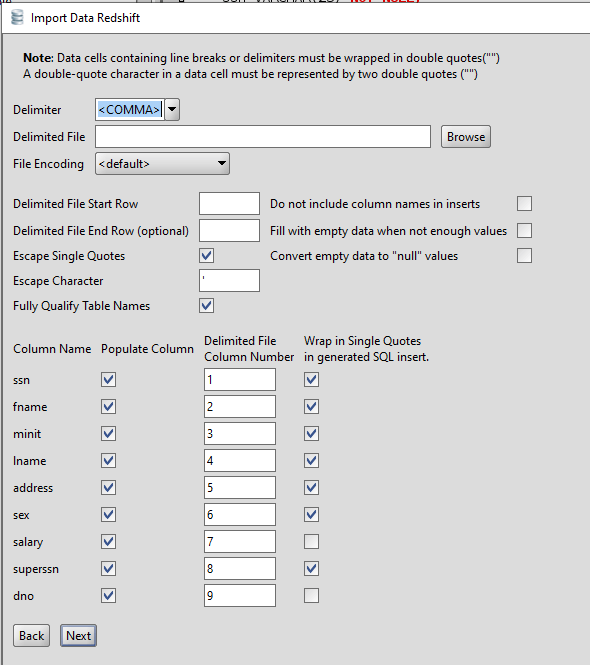Image resolution: width=590 pixels, height=665 pixels.
Task: Open the File Encoding dropdown
Action: [162, 164]
